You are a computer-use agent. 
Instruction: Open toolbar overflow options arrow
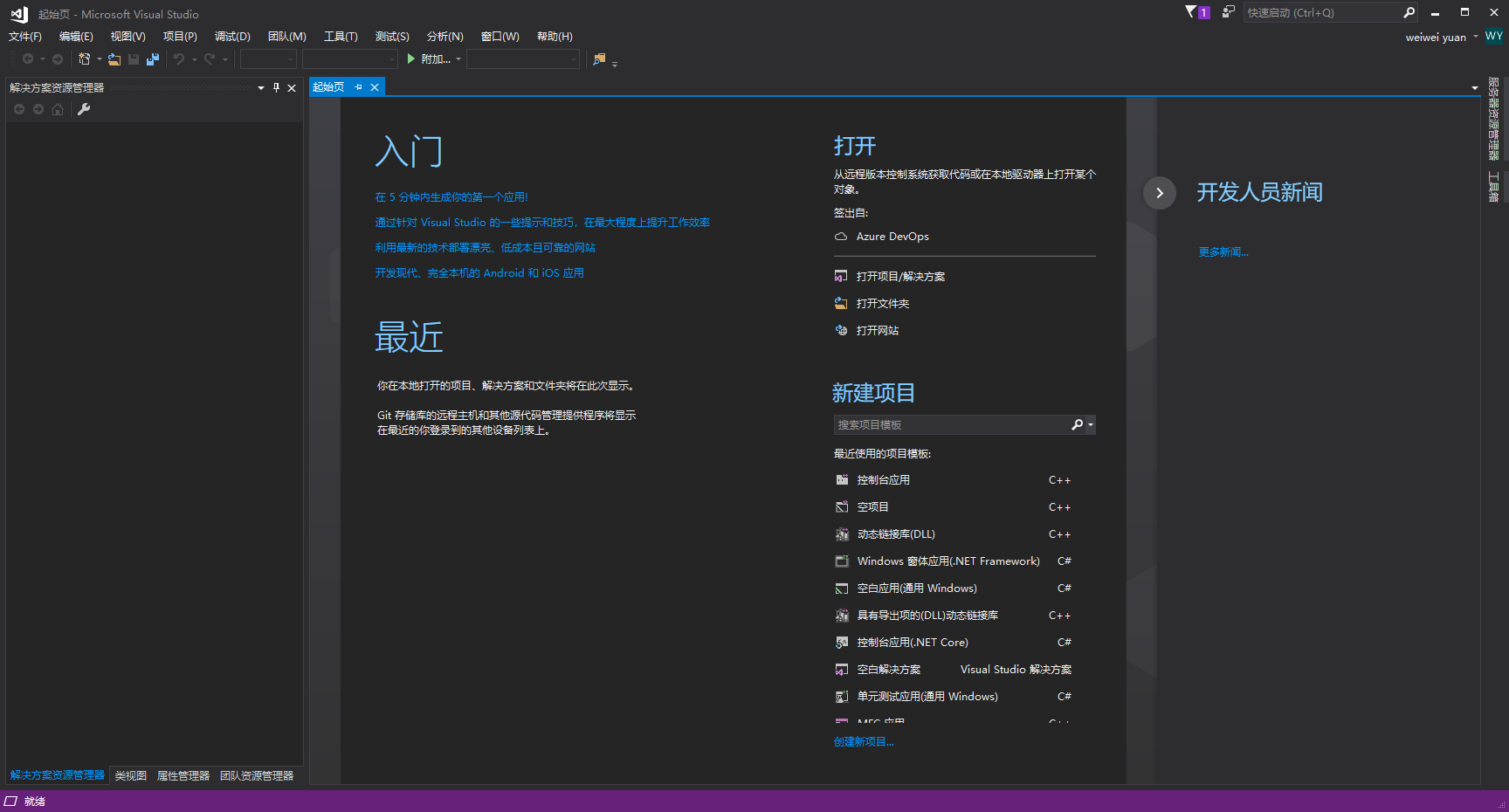tap(615, 64)
